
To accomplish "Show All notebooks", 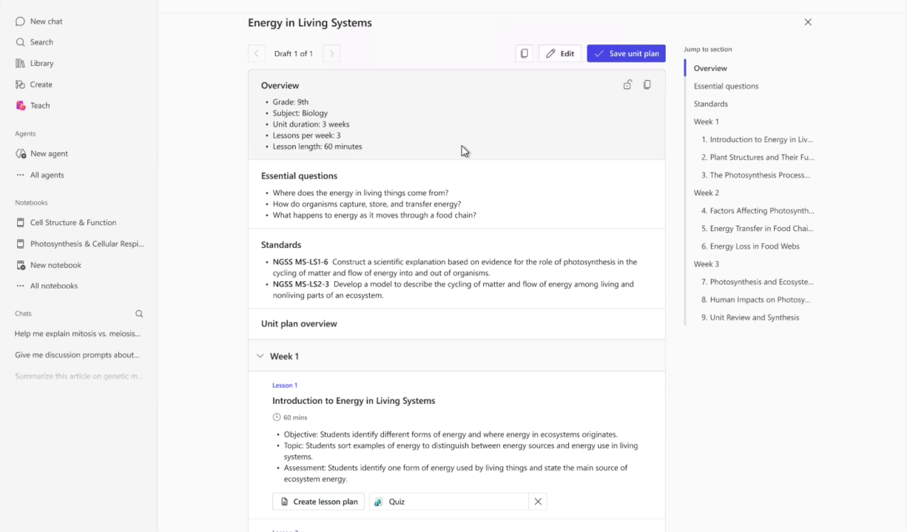I will [46, 286].
